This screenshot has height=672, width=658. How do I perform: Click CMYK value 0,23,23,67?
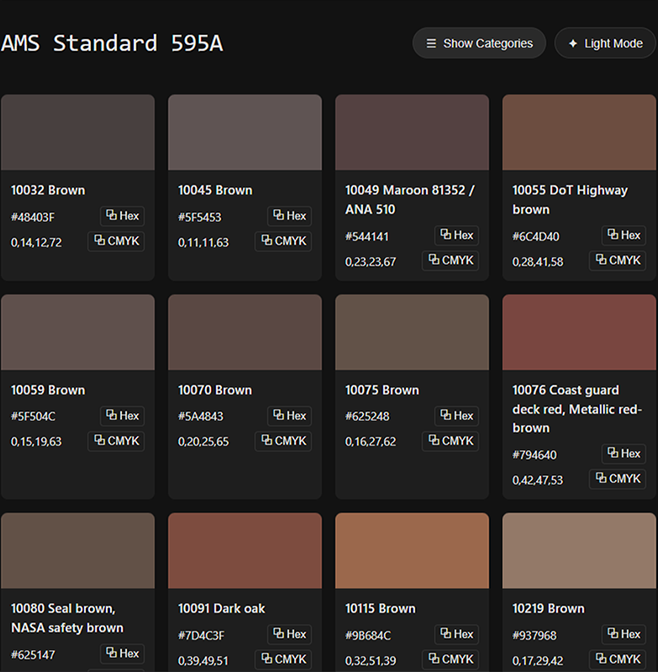click(371, 262)
